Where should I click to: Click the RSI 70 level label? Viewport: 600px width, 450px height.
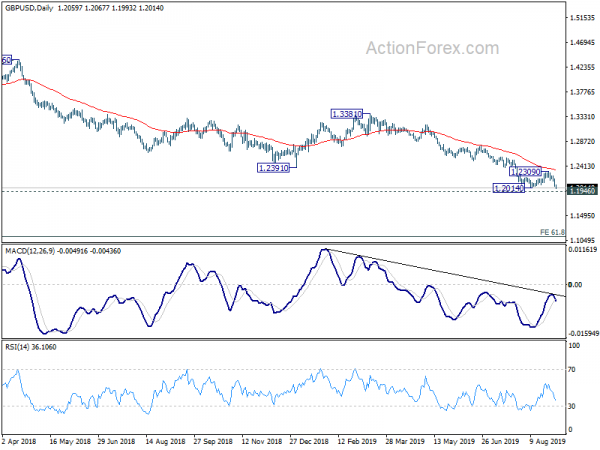572,370
